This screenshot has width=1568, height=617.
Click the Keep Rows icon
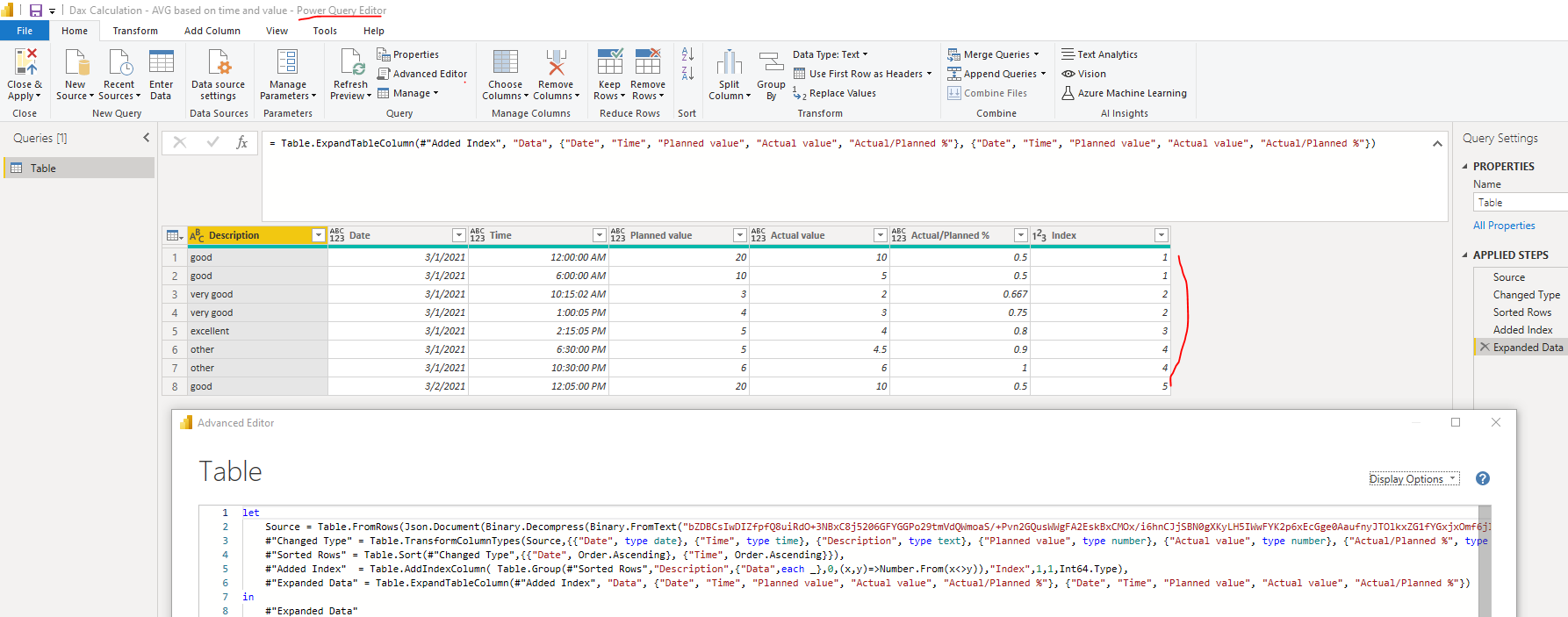(x=610, y=62)
